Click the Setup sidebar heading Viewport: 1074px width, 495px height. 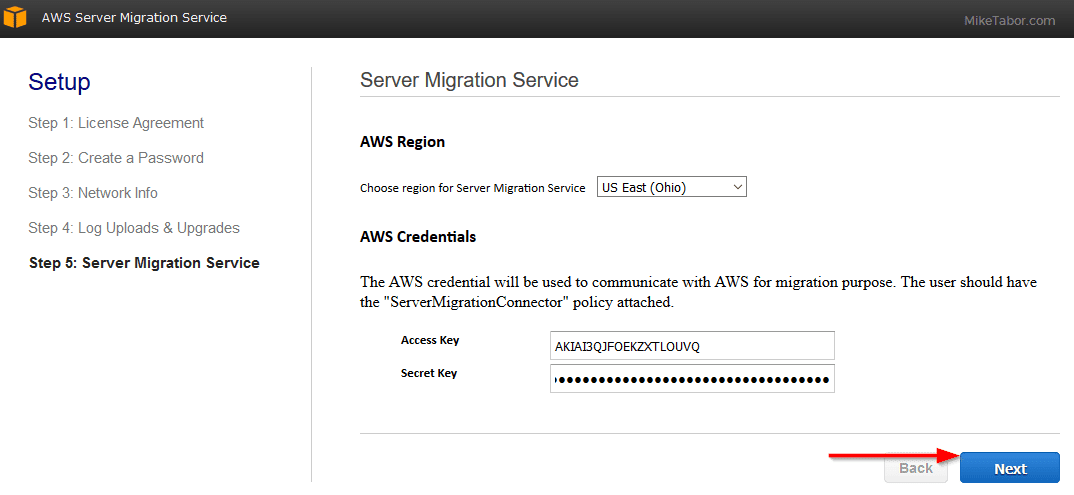(59, 82)
